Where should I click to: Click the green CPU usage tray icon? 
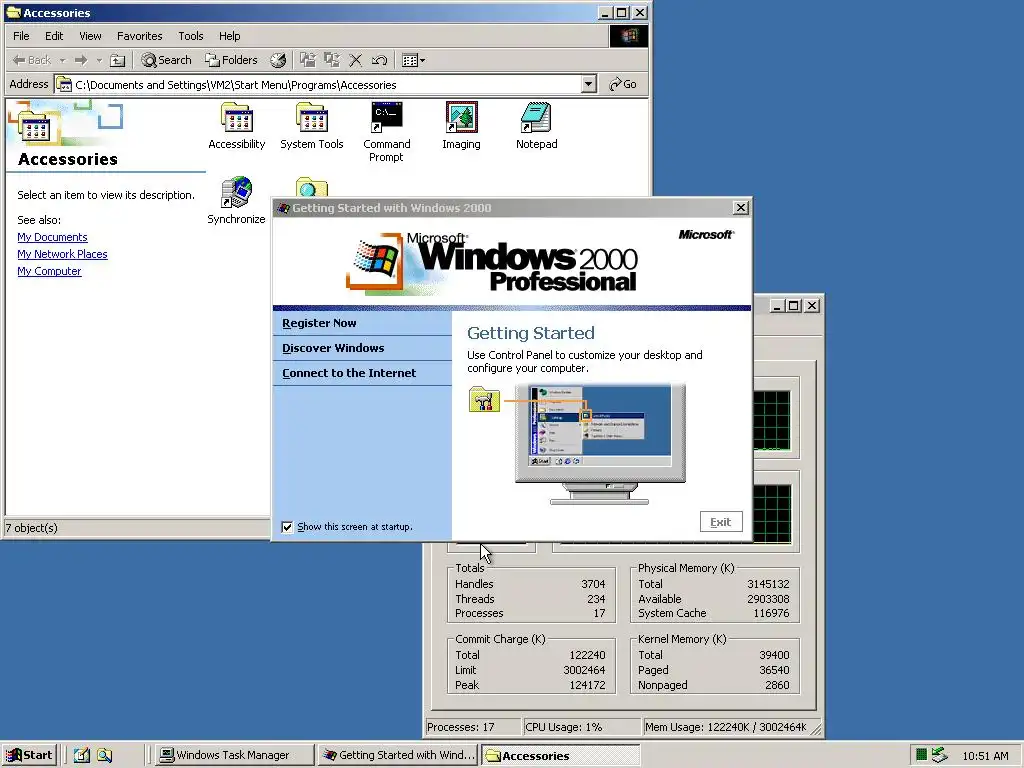(921, 755)
